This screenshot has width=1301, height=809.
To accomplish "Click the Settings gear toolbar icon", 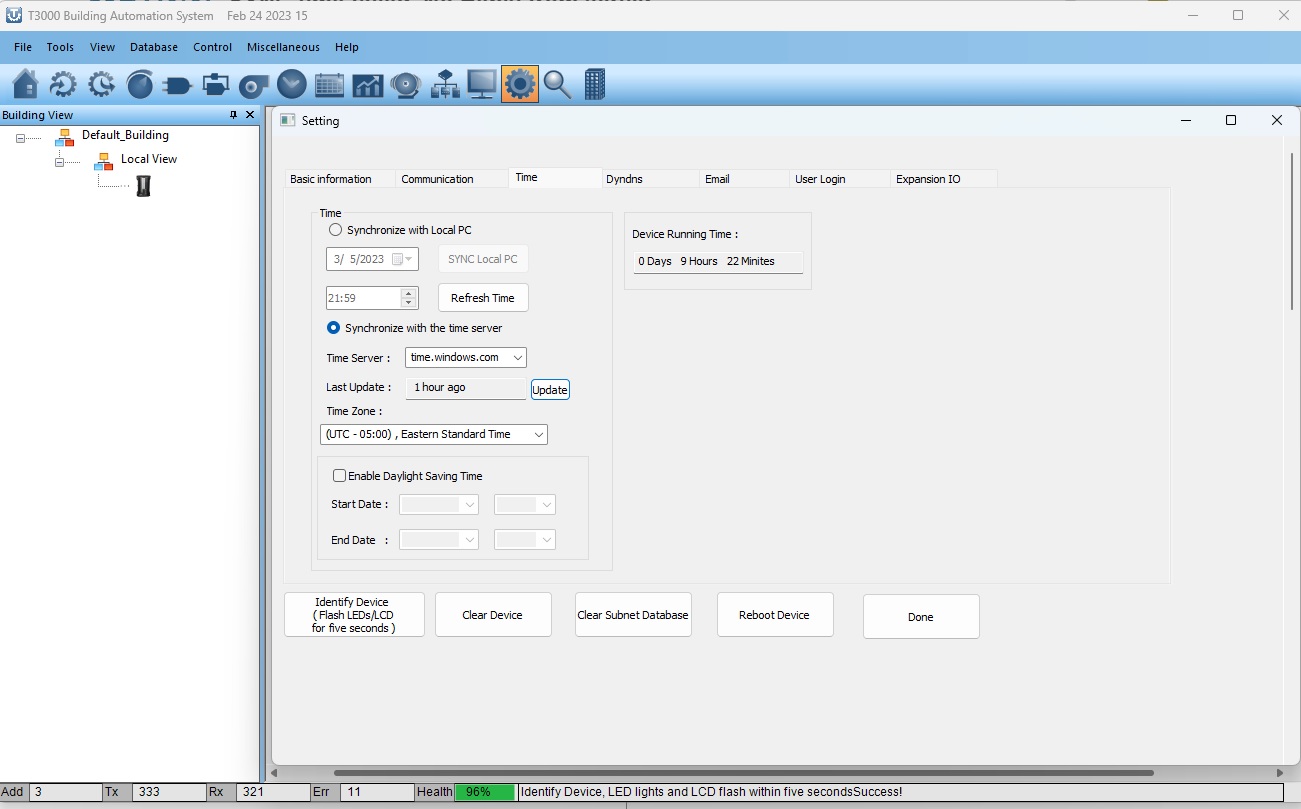I will pos(519,84).
